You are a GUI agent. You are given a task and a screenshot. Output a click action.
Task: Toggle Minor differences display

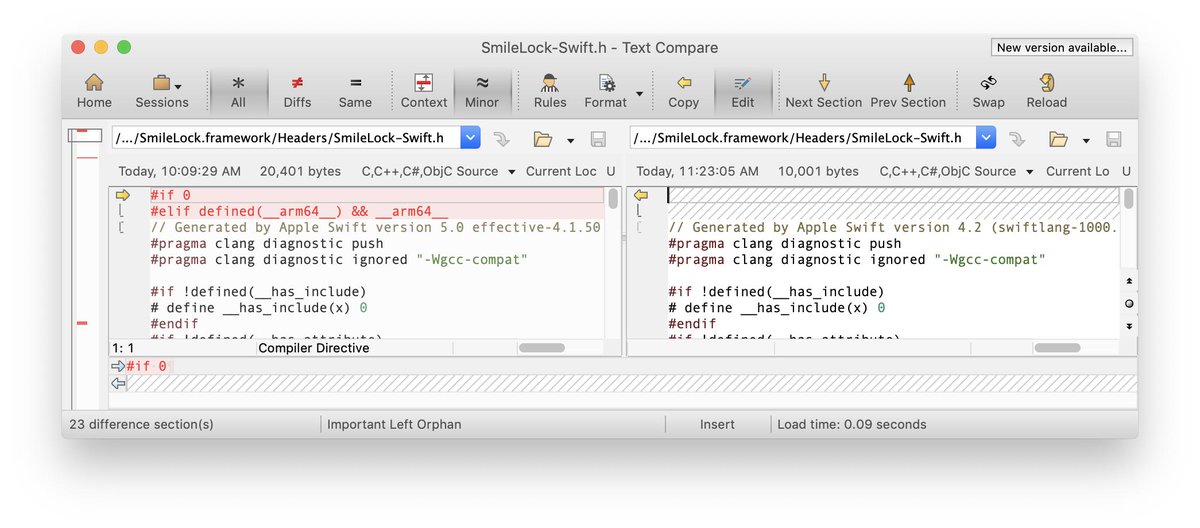click(x=482, y=90)
